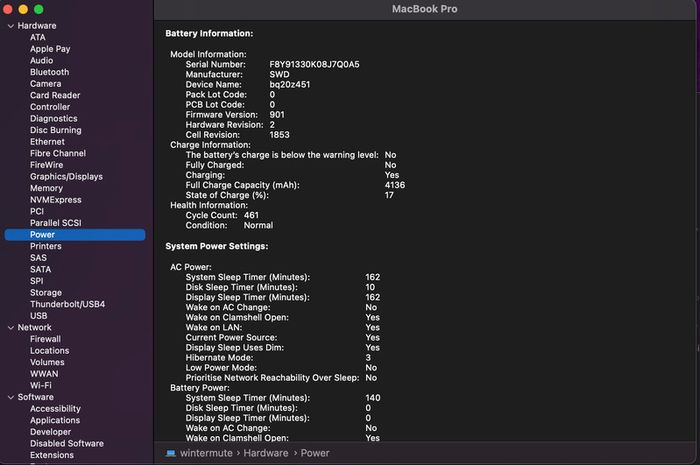
Task: Select SATA in the sidebar
Action: tap(41, 270)
